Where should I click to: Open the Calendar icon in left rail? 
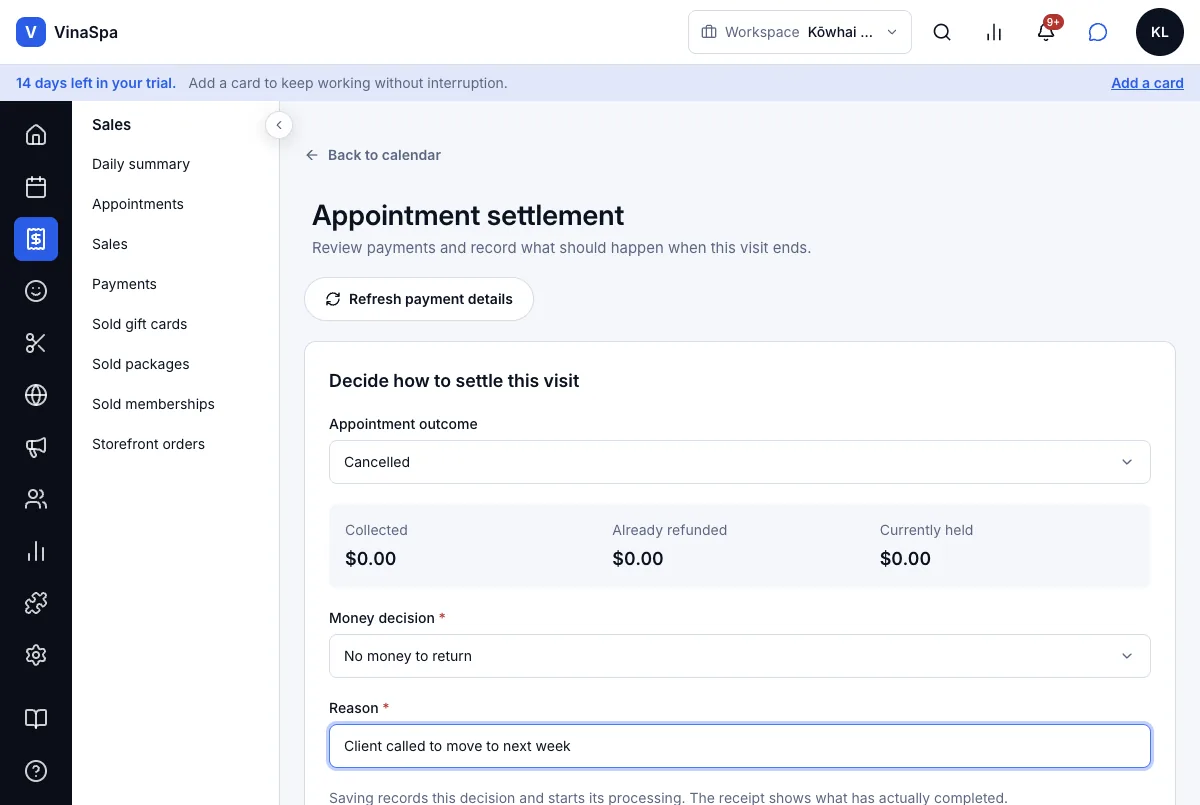tap(36, 187)
